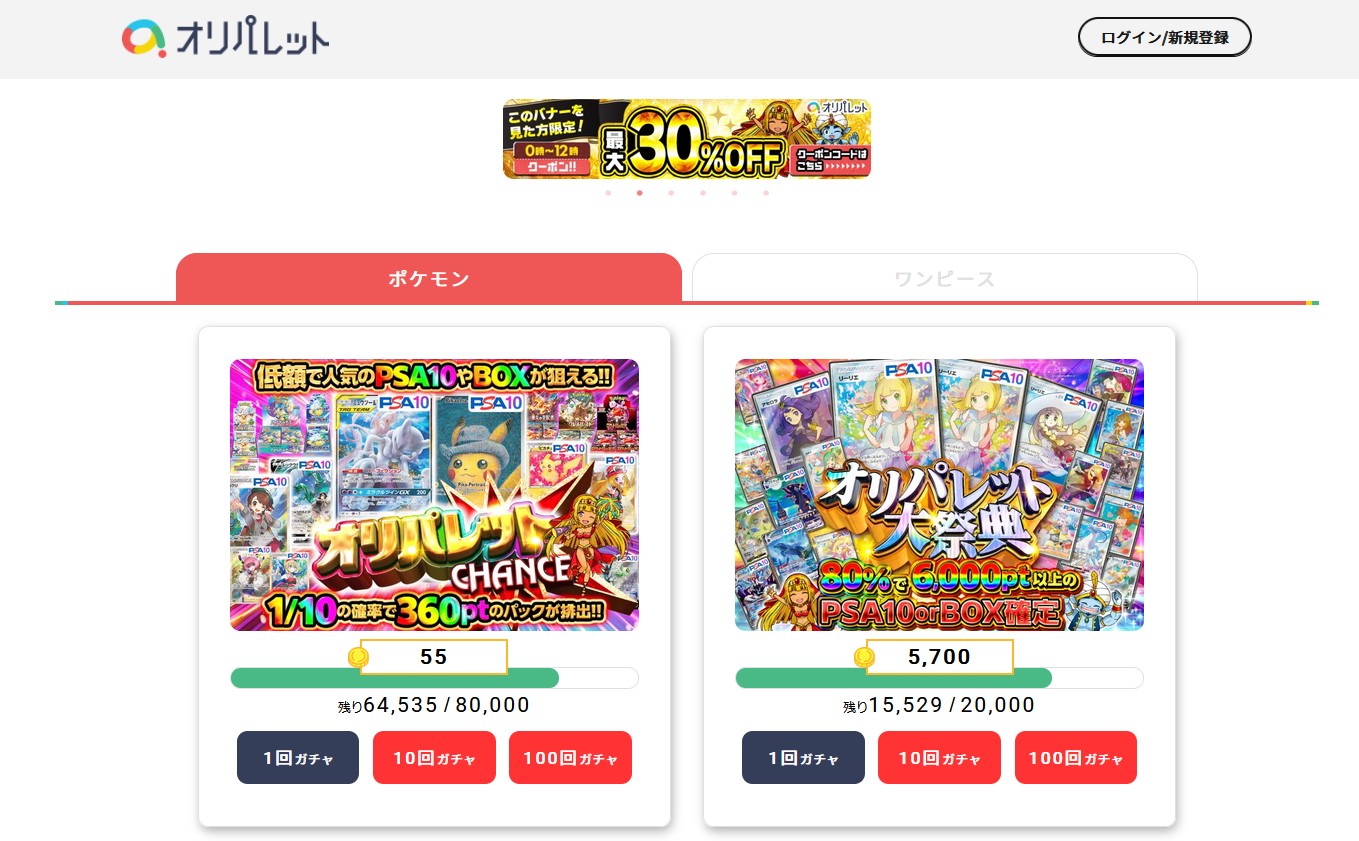
Task: Select the third carousel dot indicator
Action: click(x=671, y=193)
